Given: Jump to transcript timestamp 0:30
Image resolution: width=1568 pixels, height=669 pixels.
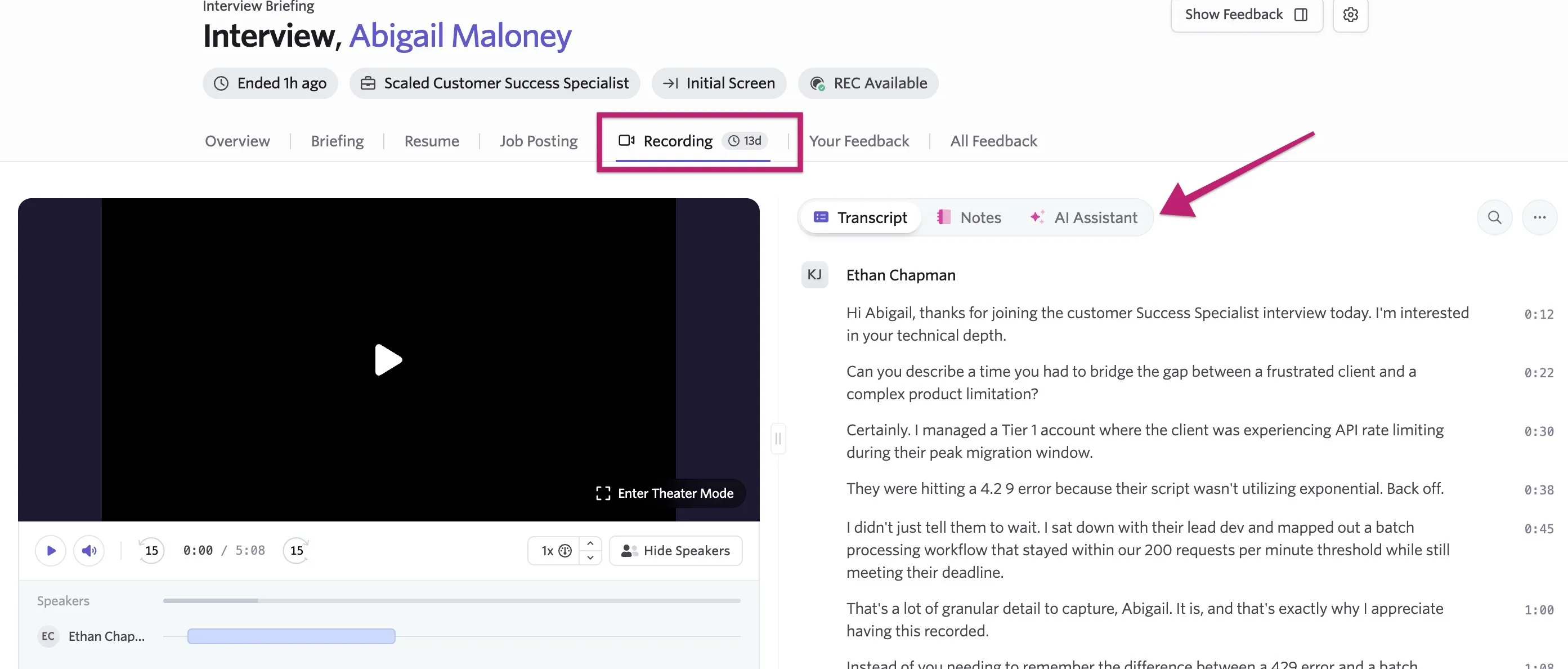Looking at the screenshot, I should [1538, 431].
